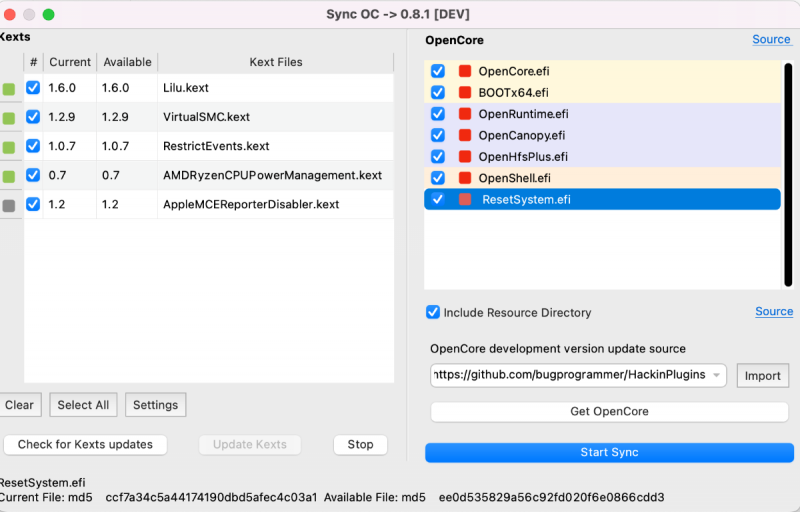The width and height of the screenshot is (800, 512).
Task: Click the Get OpenCore button
Action: coord(609,412)
